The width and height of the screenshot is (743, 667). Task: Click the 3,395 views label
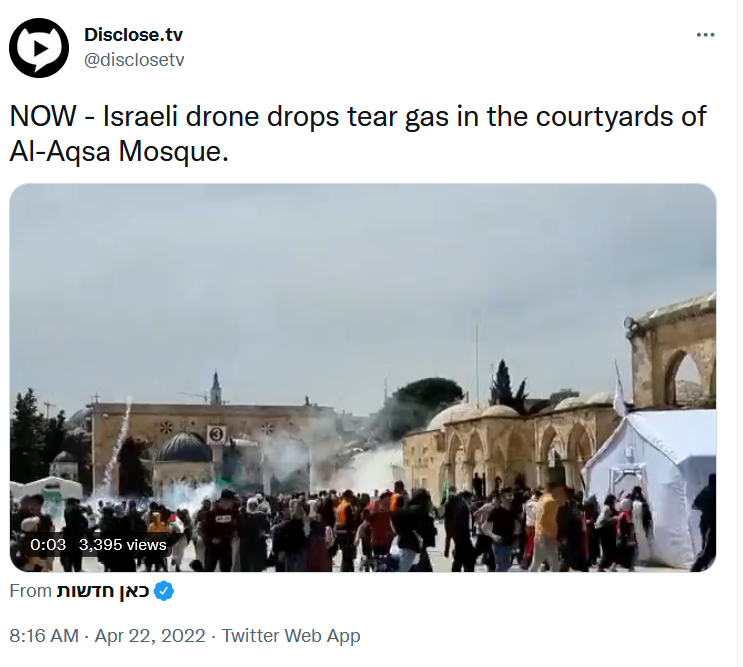tap(122, 544)
